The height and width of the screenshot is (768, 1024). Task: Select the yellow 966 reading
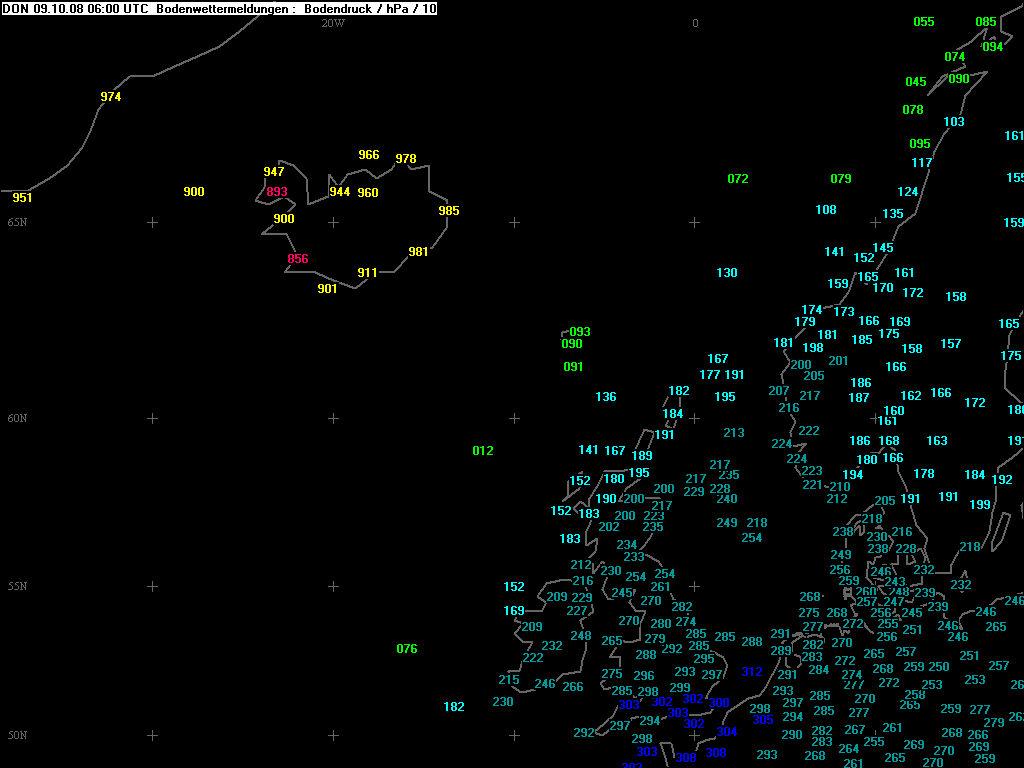(369, 155)
